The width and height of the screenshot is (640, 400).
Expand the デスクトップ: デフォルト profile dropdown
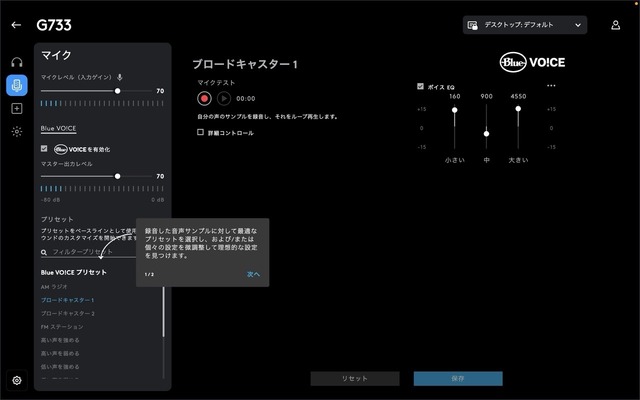click(525, 25)
